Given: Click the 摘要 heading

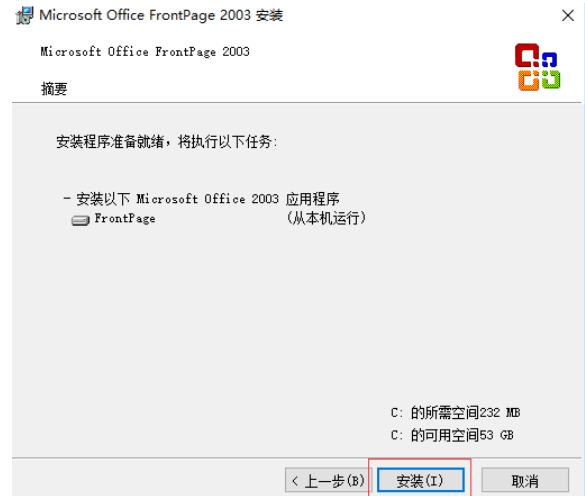Looking at the screenshot, I should 54,89.
